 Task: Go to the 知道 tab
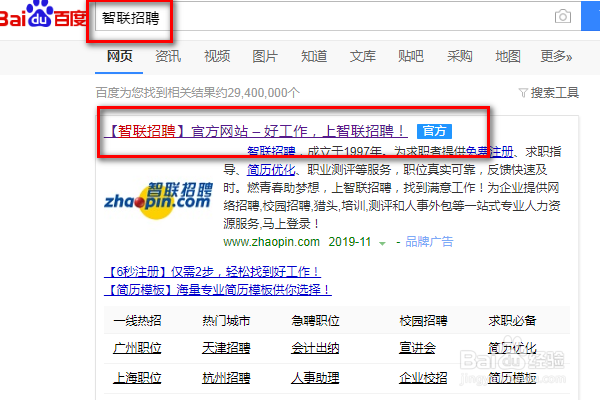click(x=314, y=56)
